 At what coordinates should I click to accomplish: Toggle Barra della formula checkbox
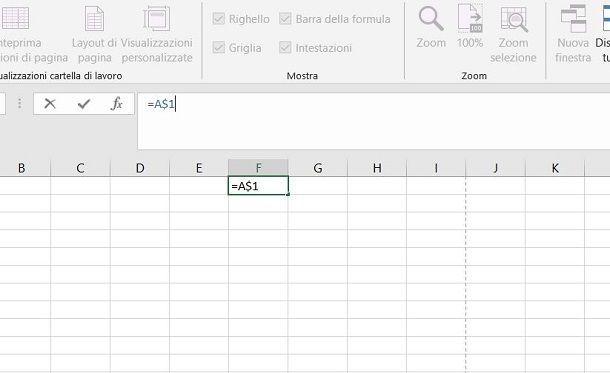pos(285,19)
